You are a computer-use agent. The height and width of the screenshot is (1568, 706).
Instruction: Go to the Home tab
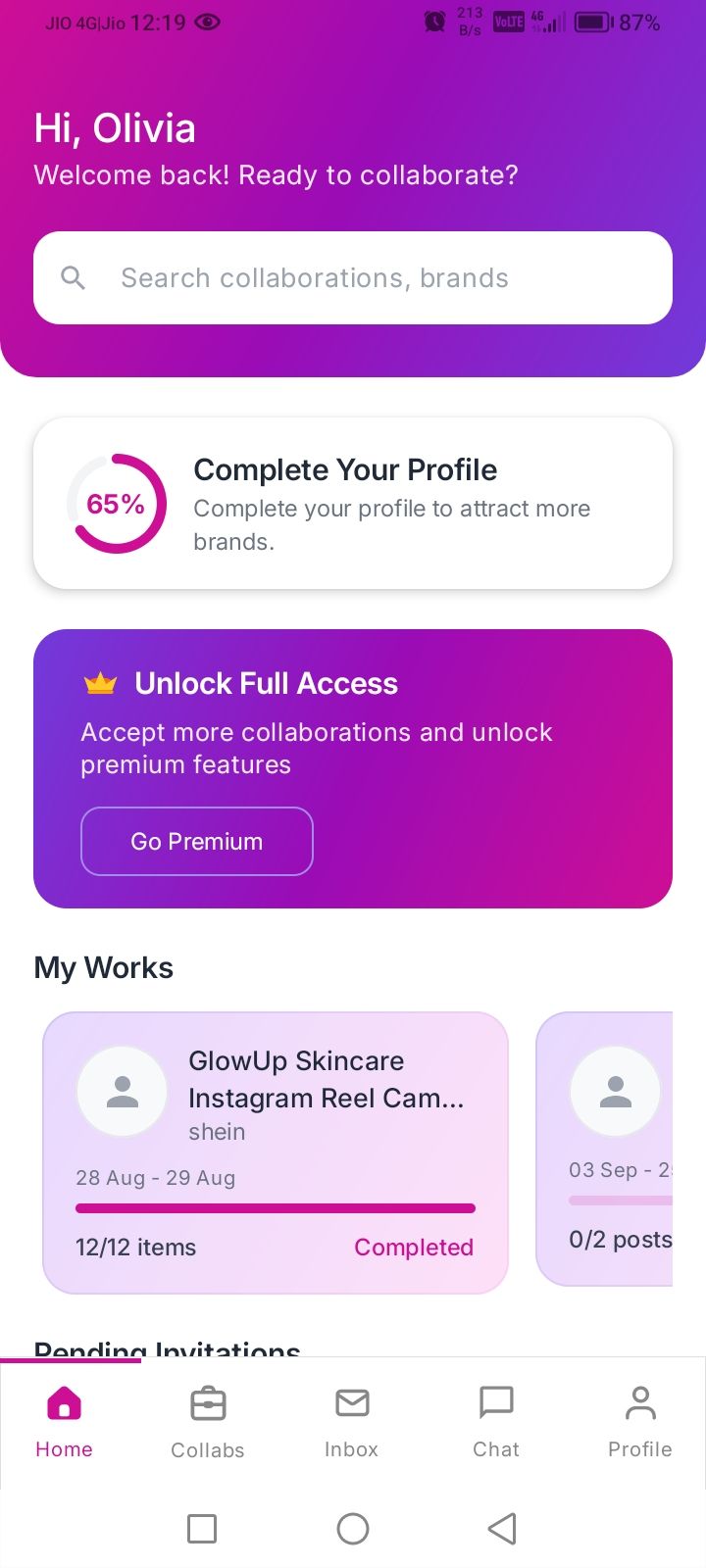(x=64, y=1421)
